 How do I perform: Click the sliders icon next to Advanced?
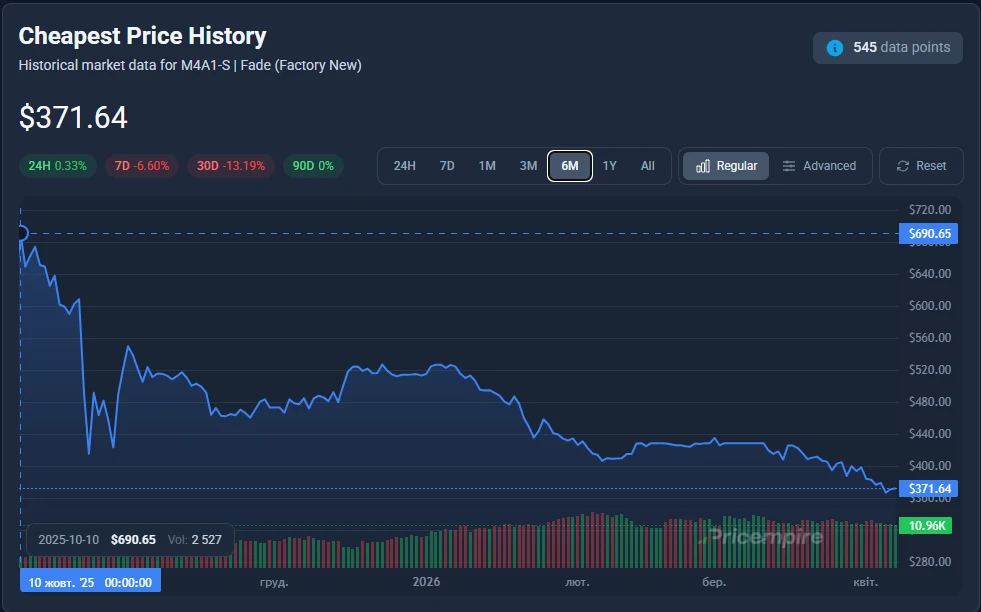pyautogui.click(x=789, y=166)
